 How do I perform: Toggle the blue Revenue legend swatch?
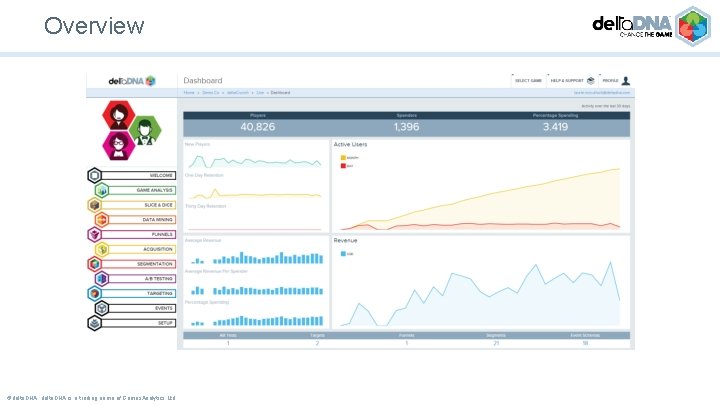(x=343, y=253)
